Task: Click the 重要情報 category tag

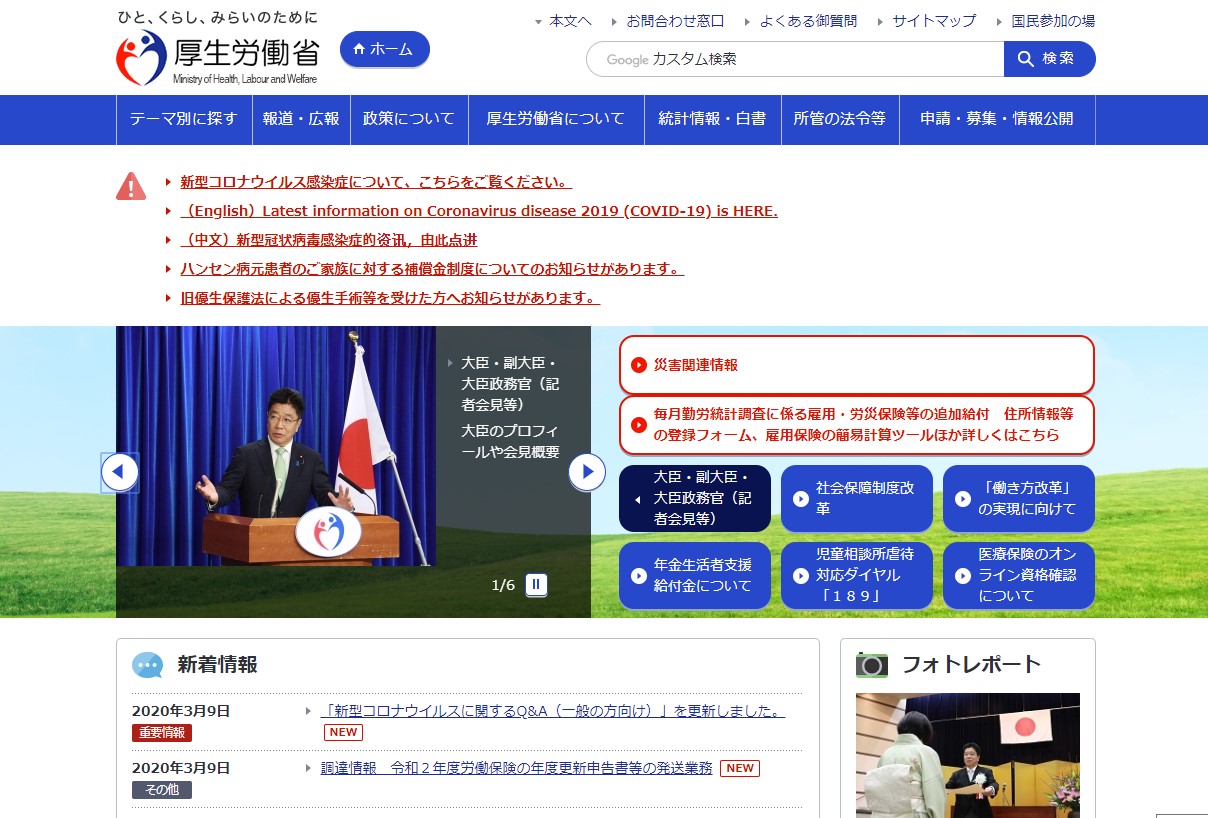Action: (x=162, y=733)
